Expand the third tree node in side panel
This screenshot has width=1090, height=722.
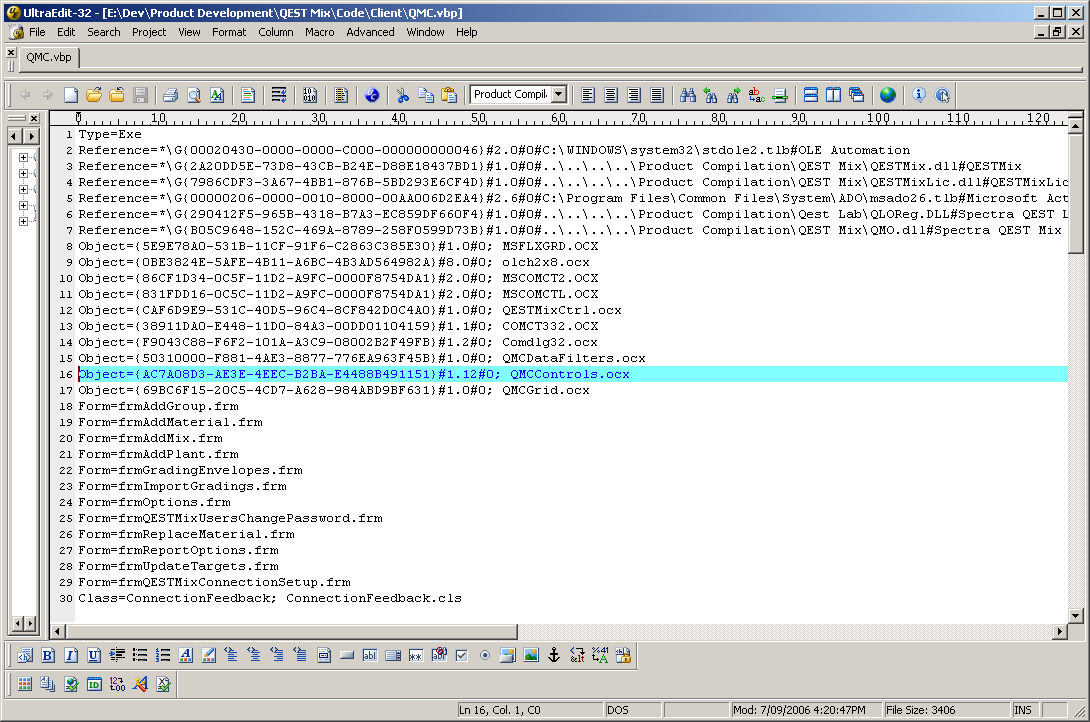[x=23, y=189]
